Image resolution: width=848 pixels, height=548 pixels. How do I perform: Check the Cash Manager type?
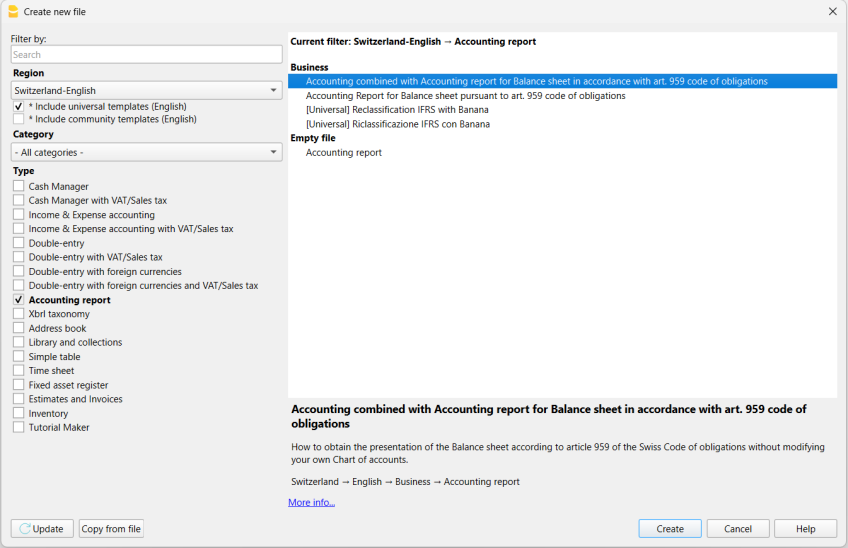(x=19, y=186)
